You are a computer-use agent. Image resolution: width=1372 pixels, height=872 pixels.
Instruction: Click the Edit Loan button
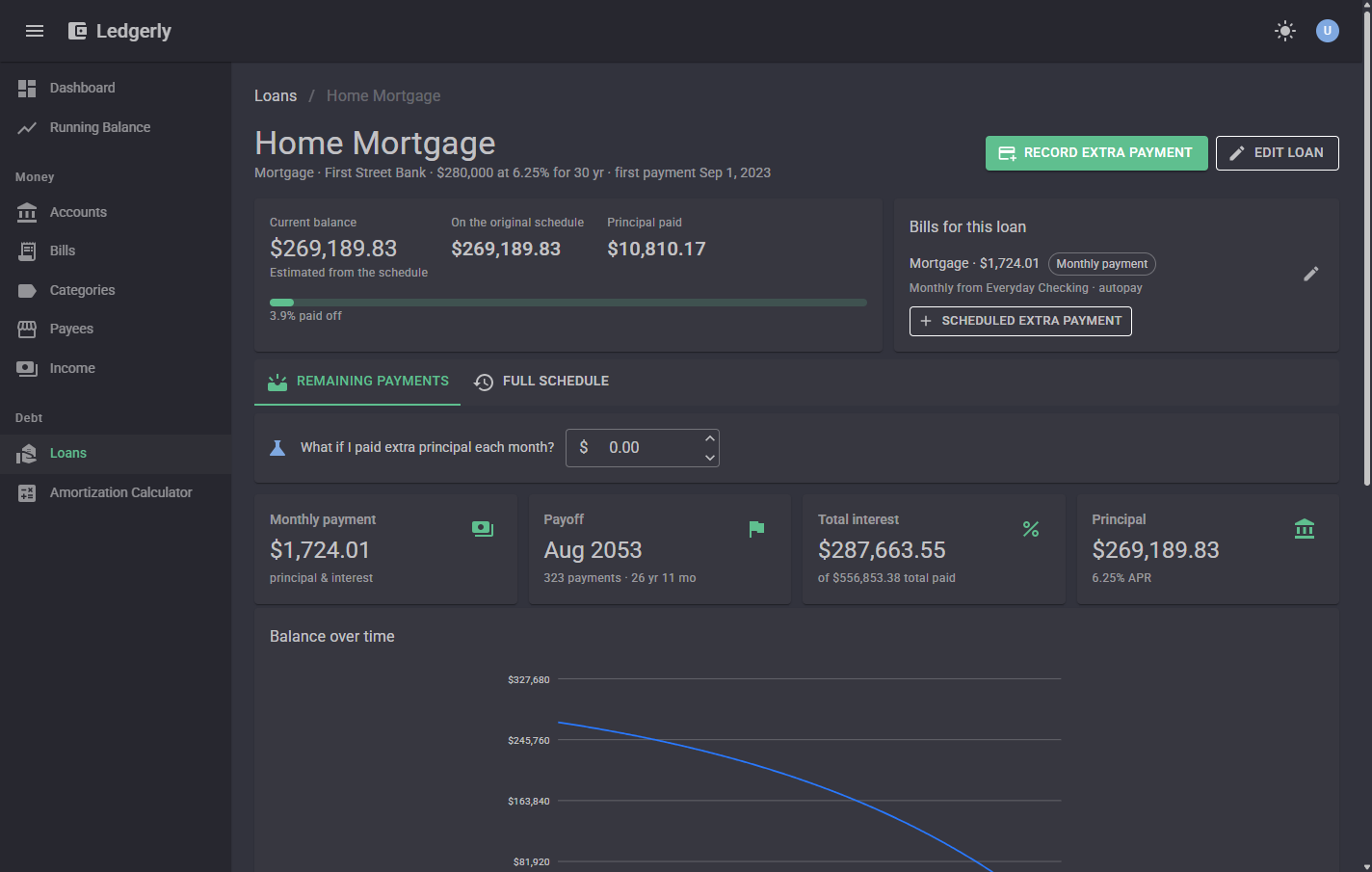1278,153
